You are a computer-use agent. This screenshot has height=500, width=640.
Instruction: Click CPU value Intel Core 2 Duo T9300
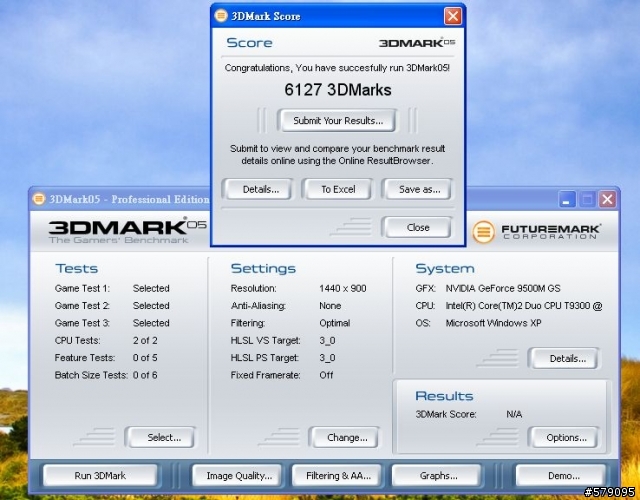click(524, 306)
